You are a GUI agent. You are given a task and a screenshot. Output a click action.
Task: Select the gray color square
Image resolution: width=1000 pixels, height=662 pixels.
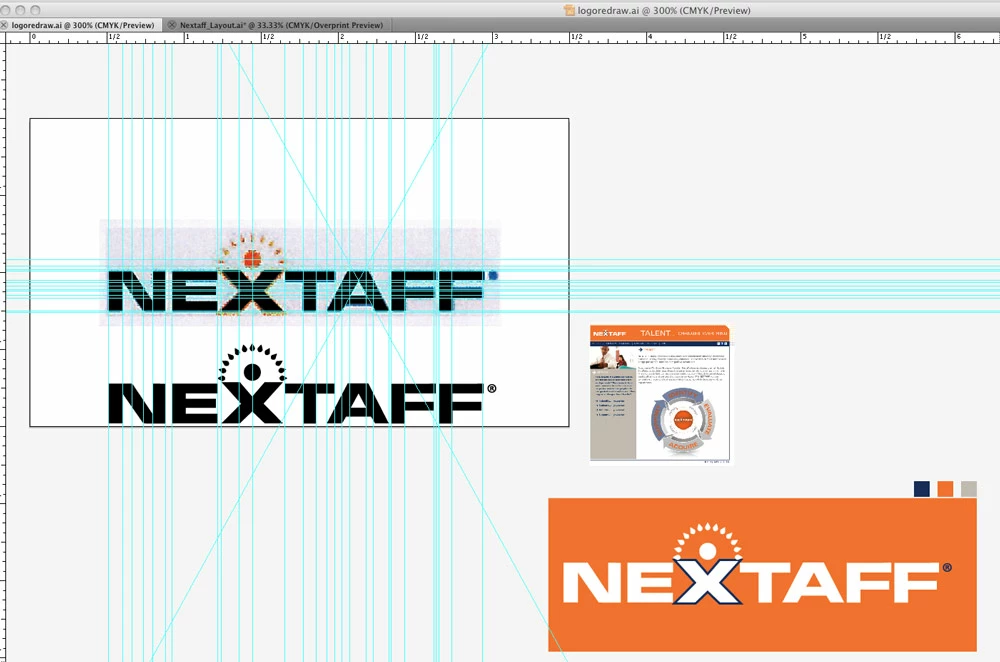969,489
